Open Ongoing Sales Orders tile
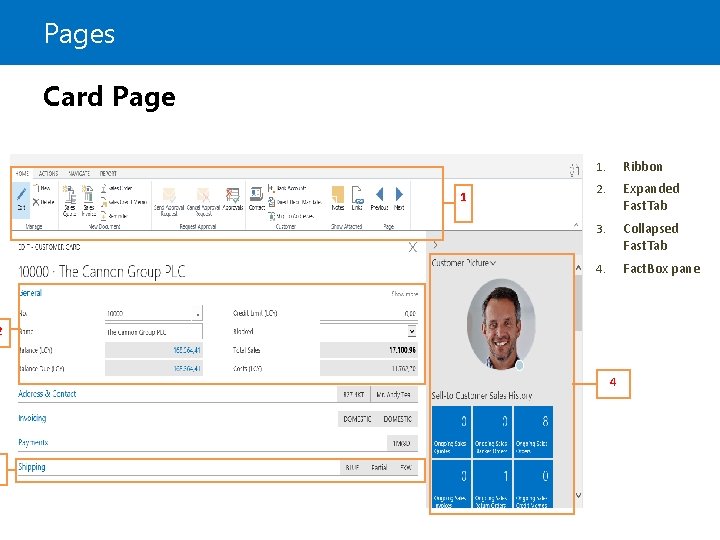 tap(533, 432)
